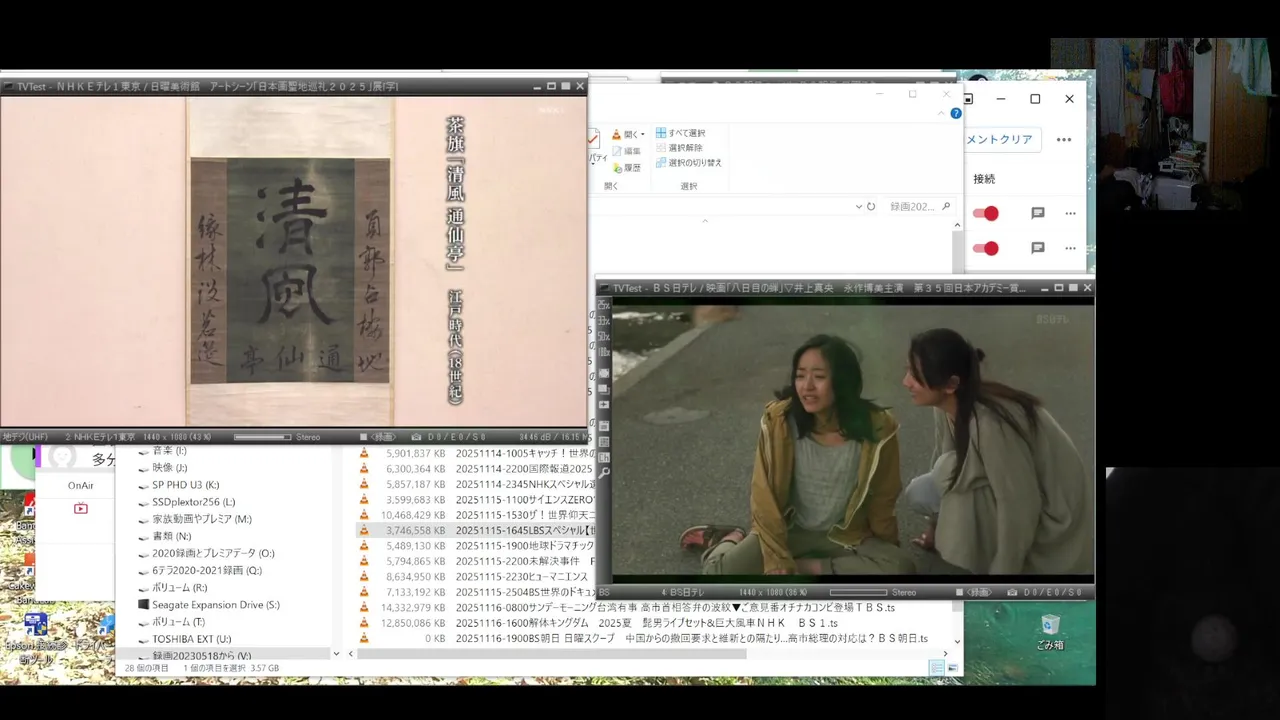The image size is (1280, 720).
Task: Set 25% zoom in BS TVTest sidebar
Action: click(x=604, y=305)
